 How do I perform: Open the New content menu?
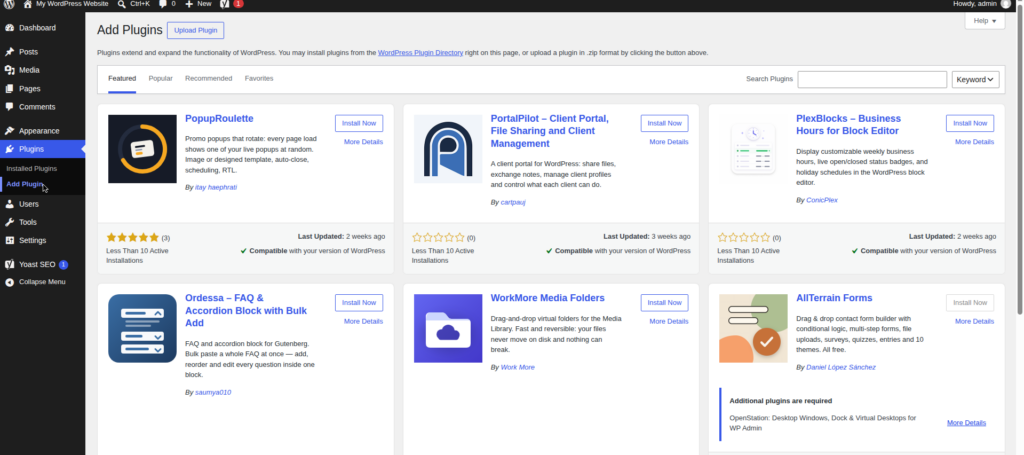coord(199,4)
